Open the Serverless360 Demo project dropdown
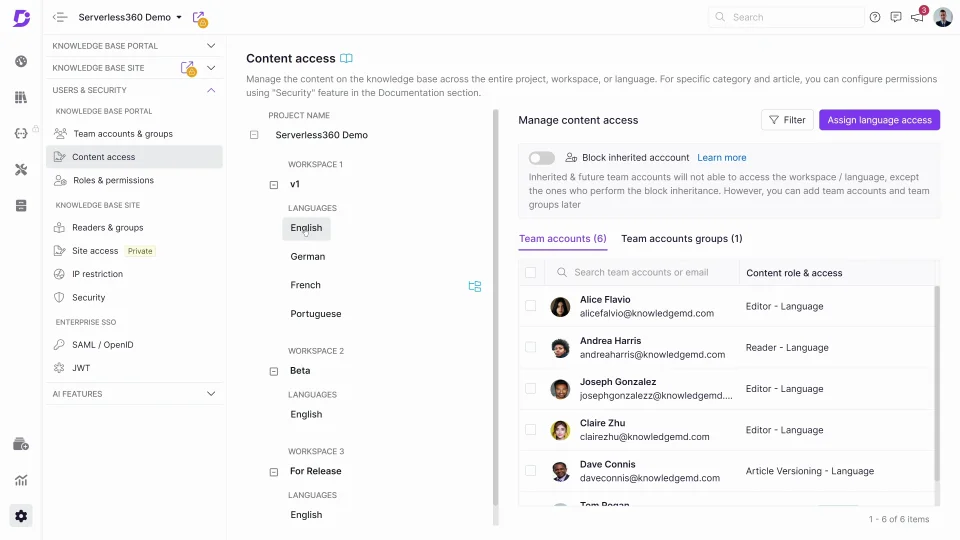This screenshot has width=960, height=540. (130, 17)
